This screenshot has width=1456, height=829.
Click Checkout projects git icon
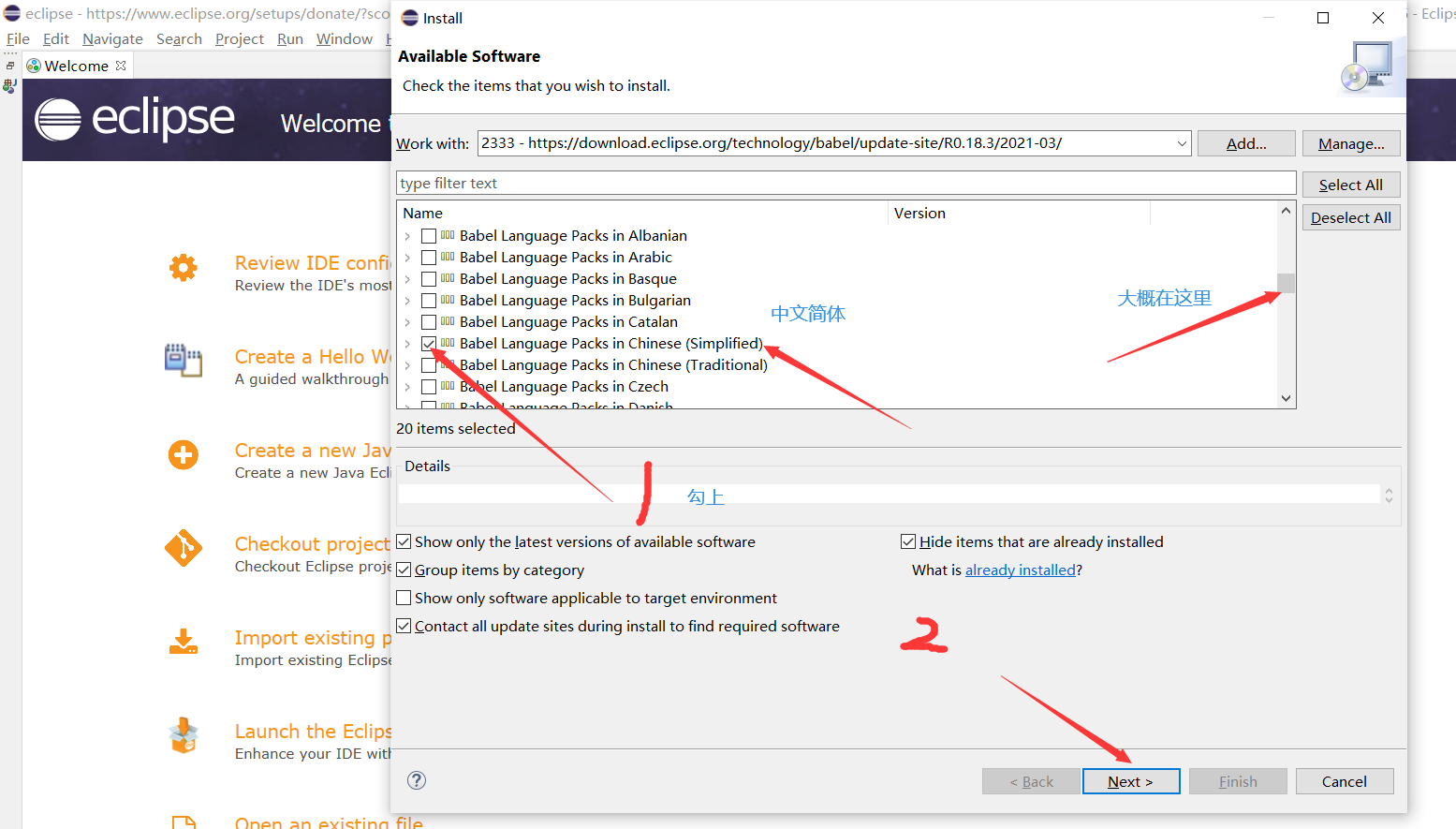click(x=184, y=549)
